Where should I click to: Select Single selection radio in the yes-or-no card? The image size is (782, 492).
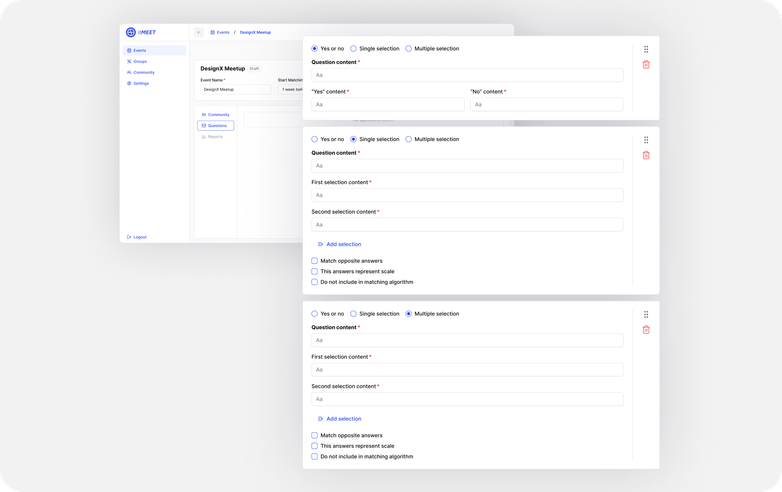(353, 48)
